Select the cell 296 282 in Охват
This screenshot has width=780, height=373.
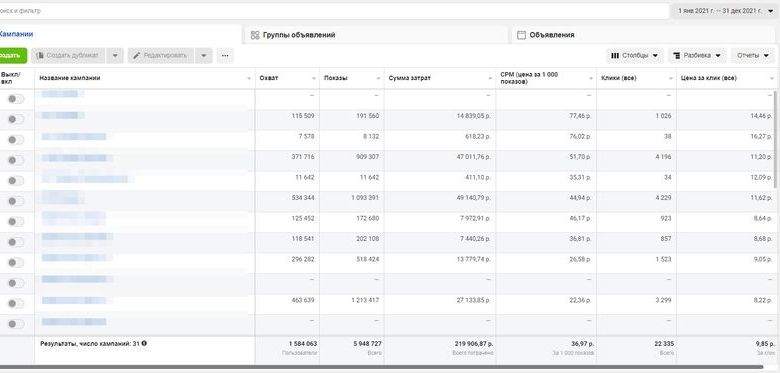click(x=303, y=259)
